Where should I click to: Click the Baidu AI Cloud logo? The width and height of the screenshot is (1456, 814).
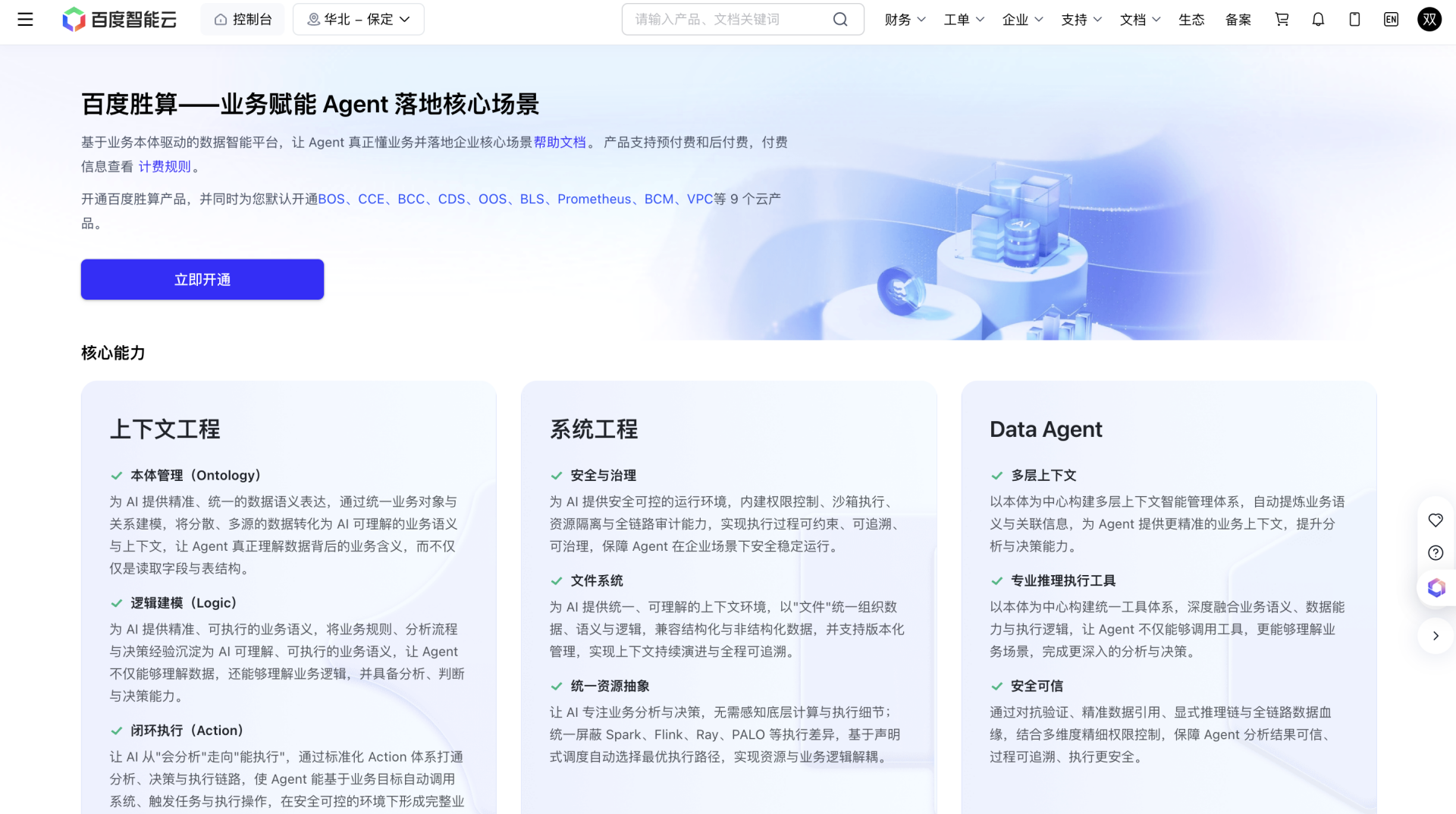click(119, 20)
